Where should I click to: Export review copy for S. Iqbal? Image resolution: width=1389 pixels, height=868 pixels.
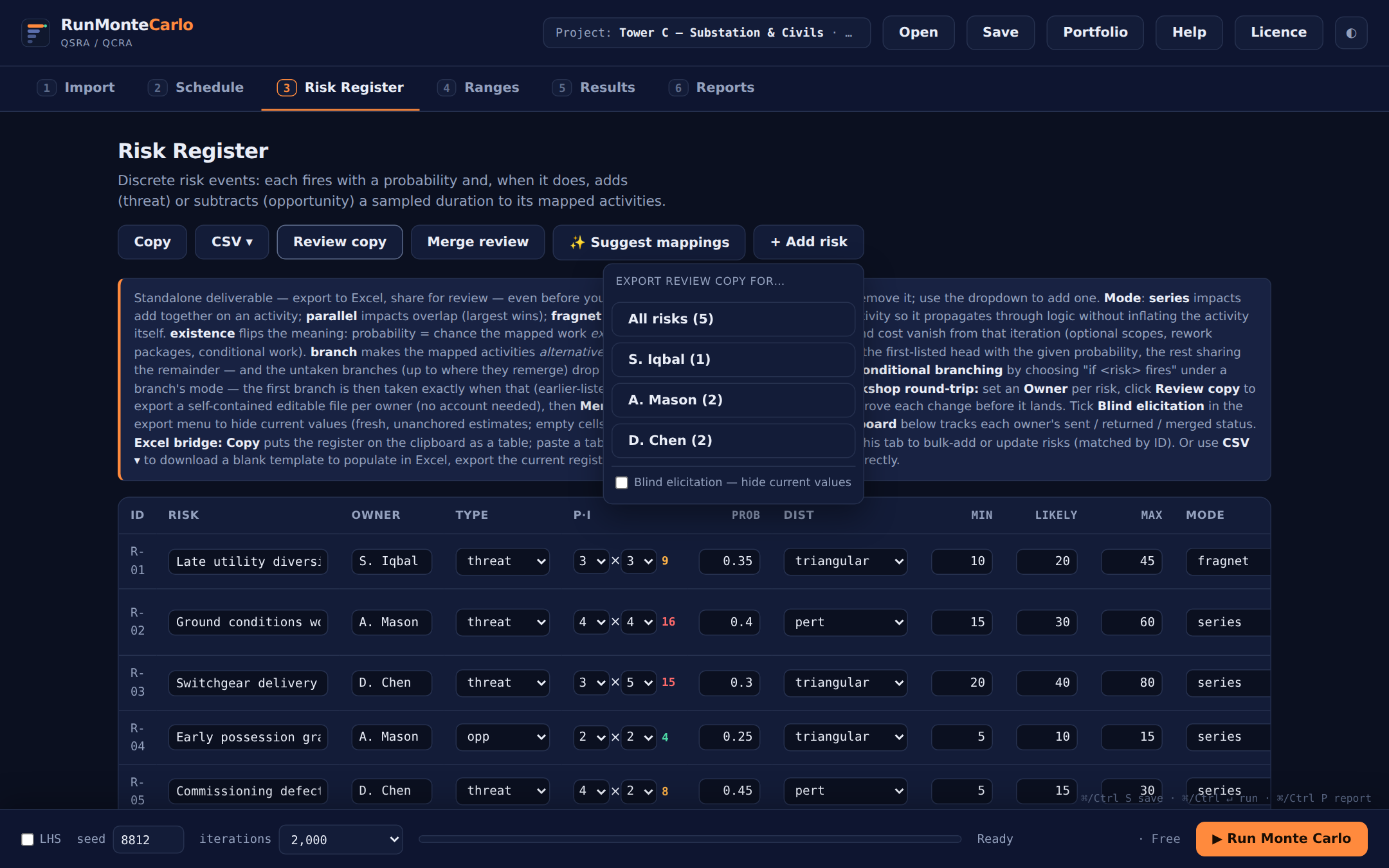[734, 359]
